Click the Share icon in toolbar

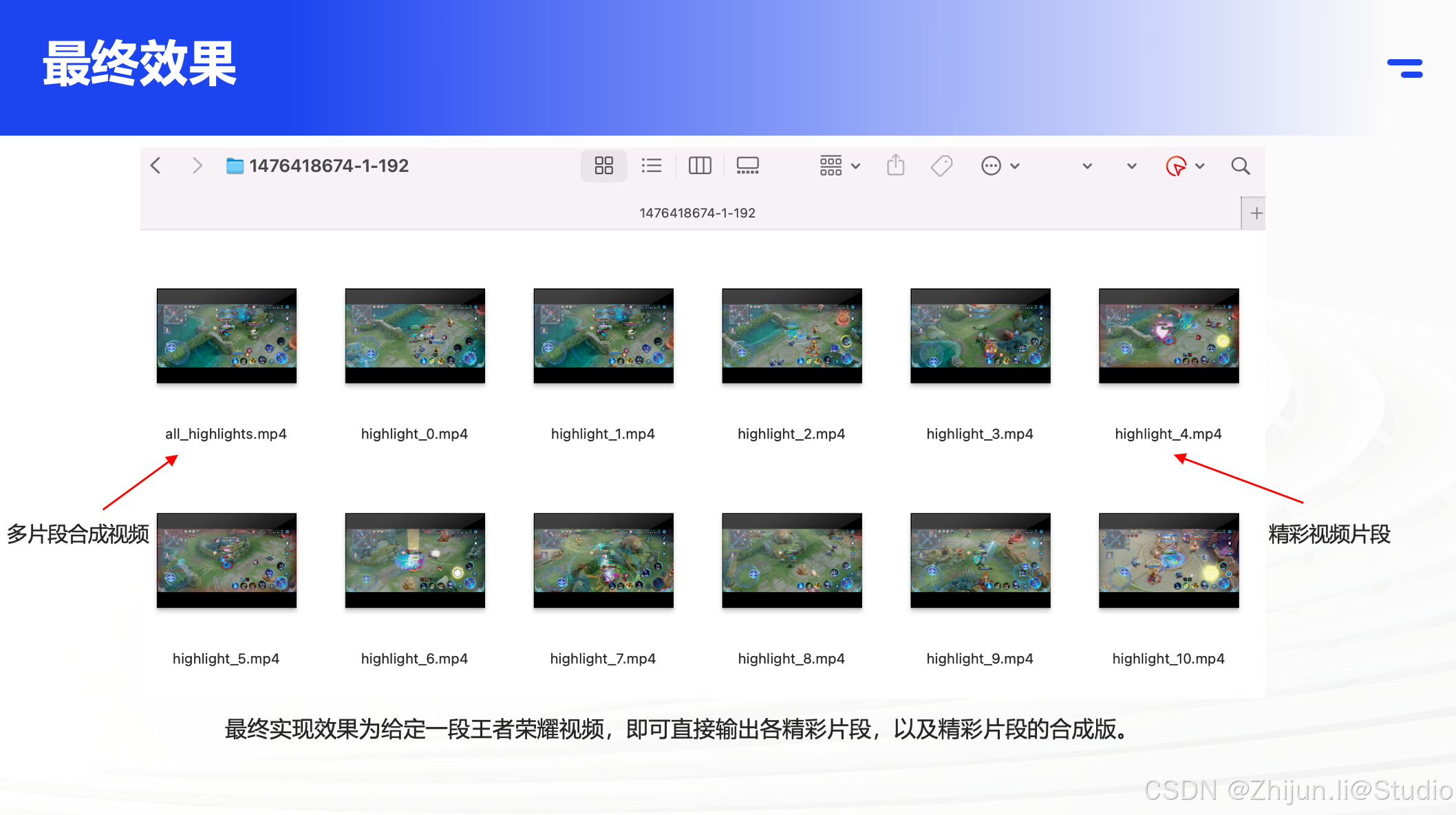pos(895,166)
